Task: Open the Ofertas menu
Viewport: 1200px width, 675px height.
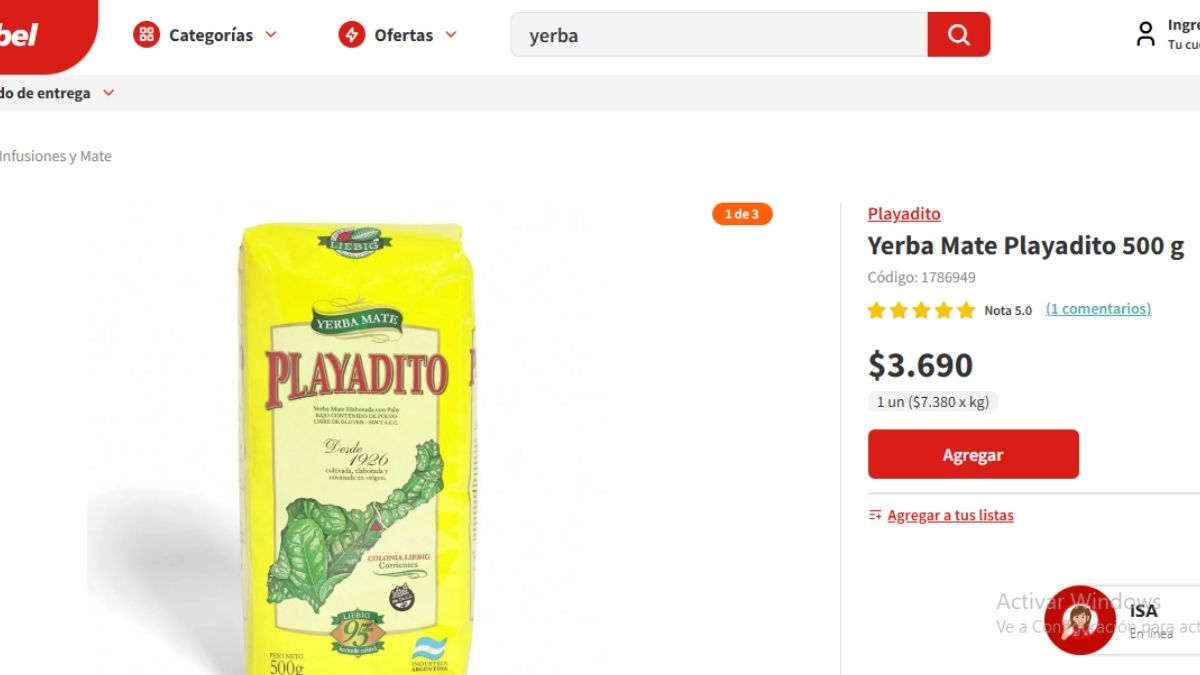Action: (x=404, y=33)
